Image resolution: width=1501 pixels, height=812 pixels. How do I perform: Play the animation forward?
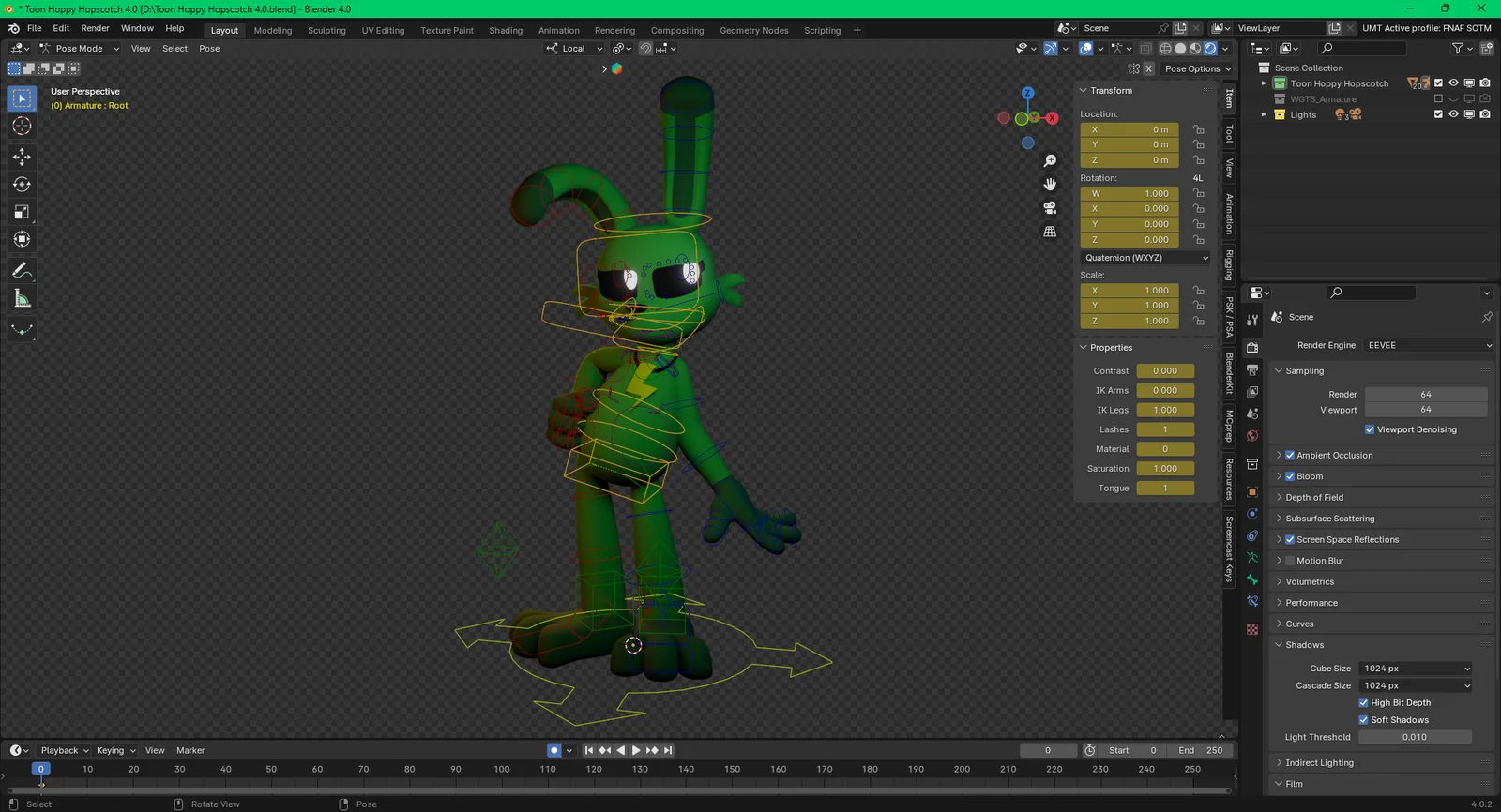click(636, 750)
